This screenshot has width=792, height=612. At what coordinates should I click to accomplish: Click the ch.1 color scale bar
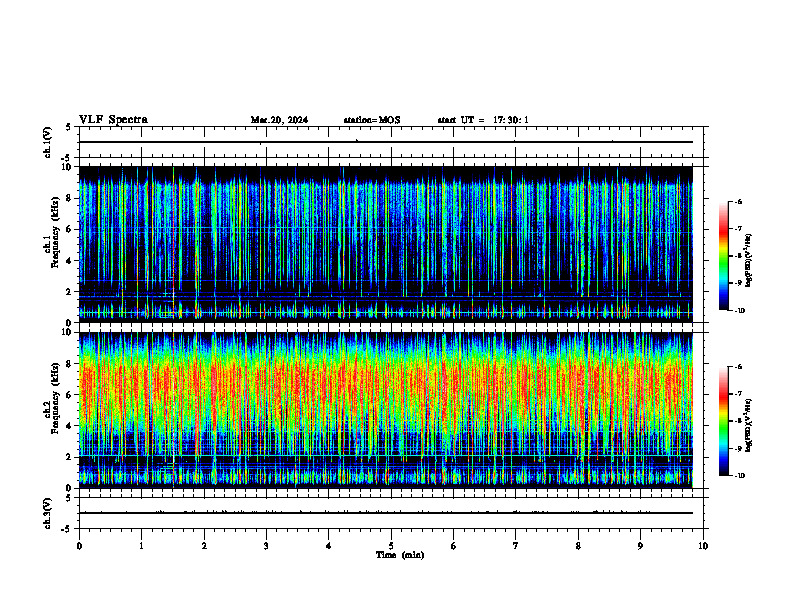point(724,256)
